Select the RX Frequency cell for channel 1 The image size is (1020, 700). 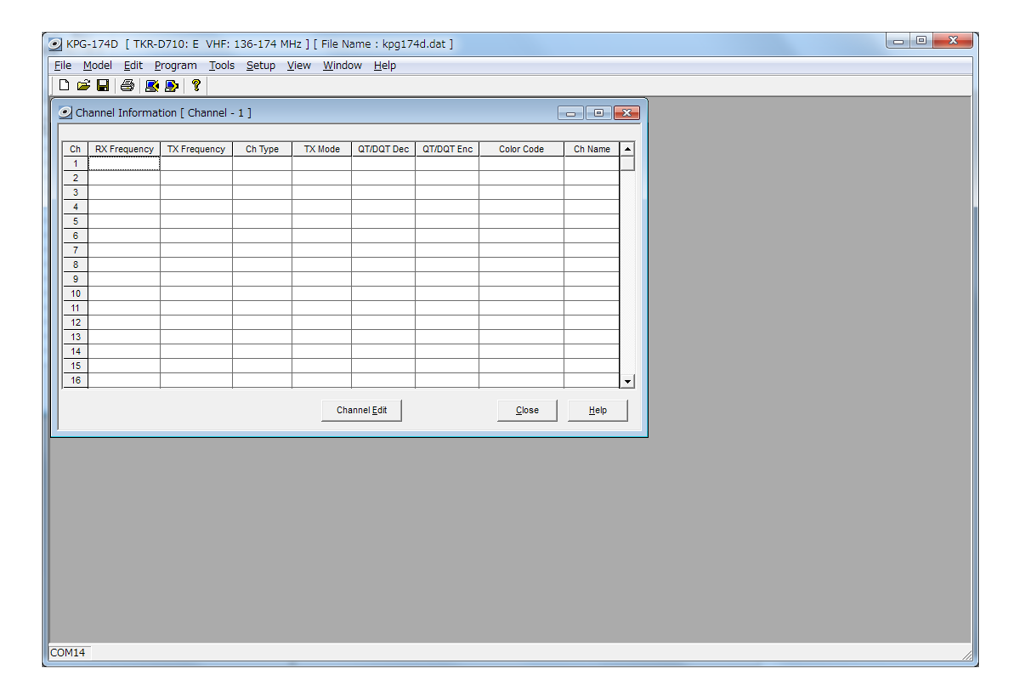(x=124, y=163)
